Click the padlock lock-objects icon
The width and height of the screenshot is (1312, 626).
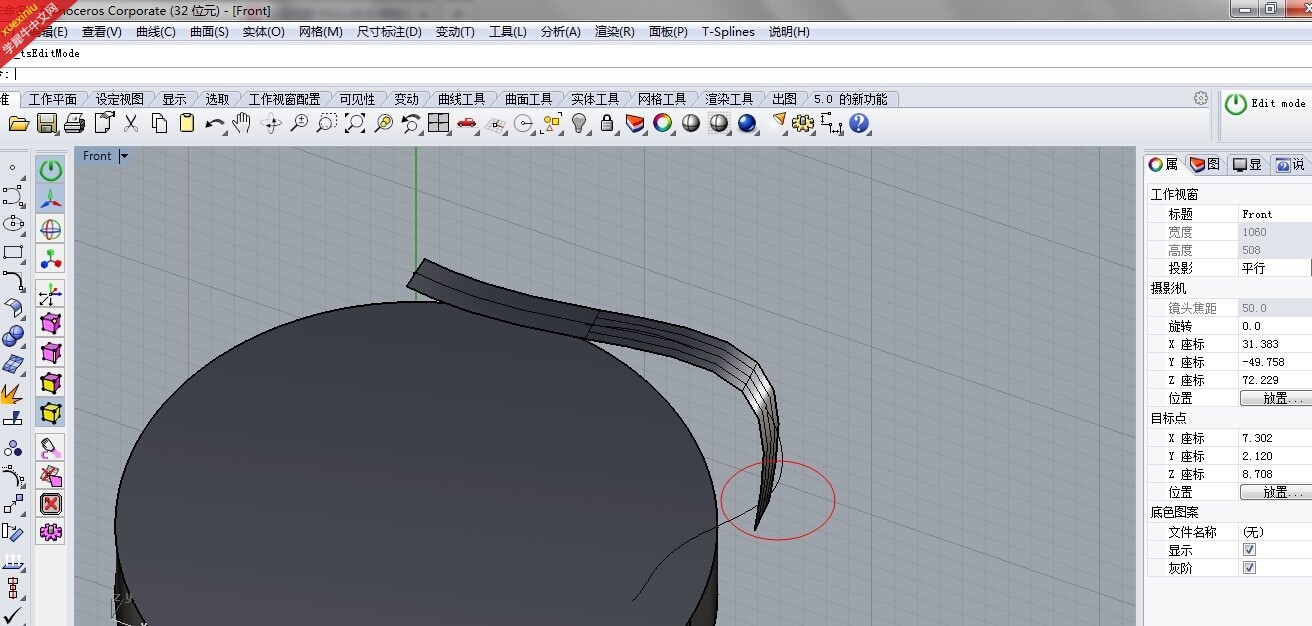(x=606, y=123)
